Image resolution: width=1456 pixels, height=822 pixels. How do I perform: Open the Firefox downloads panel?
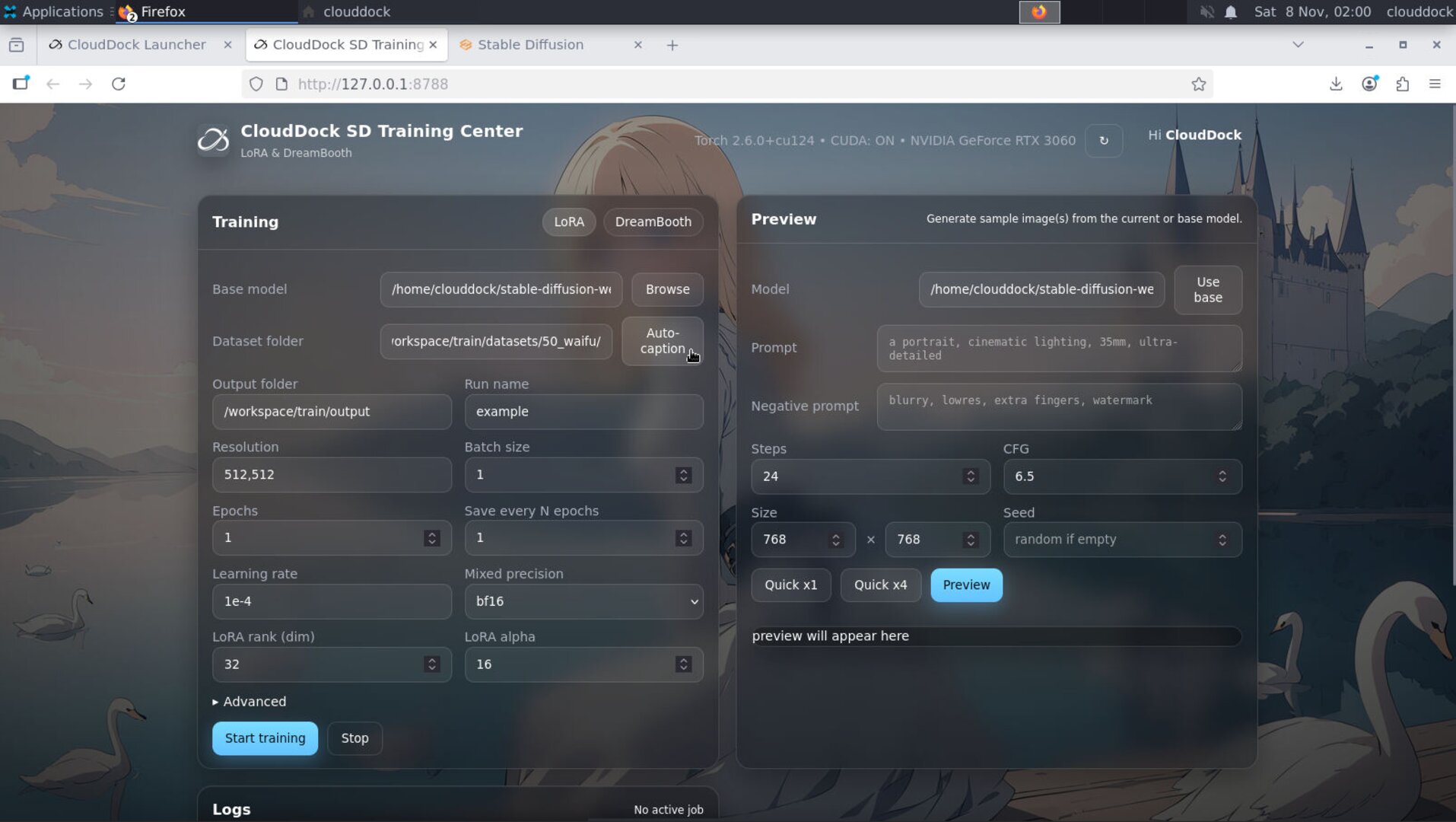click(x=1334, y=84)
